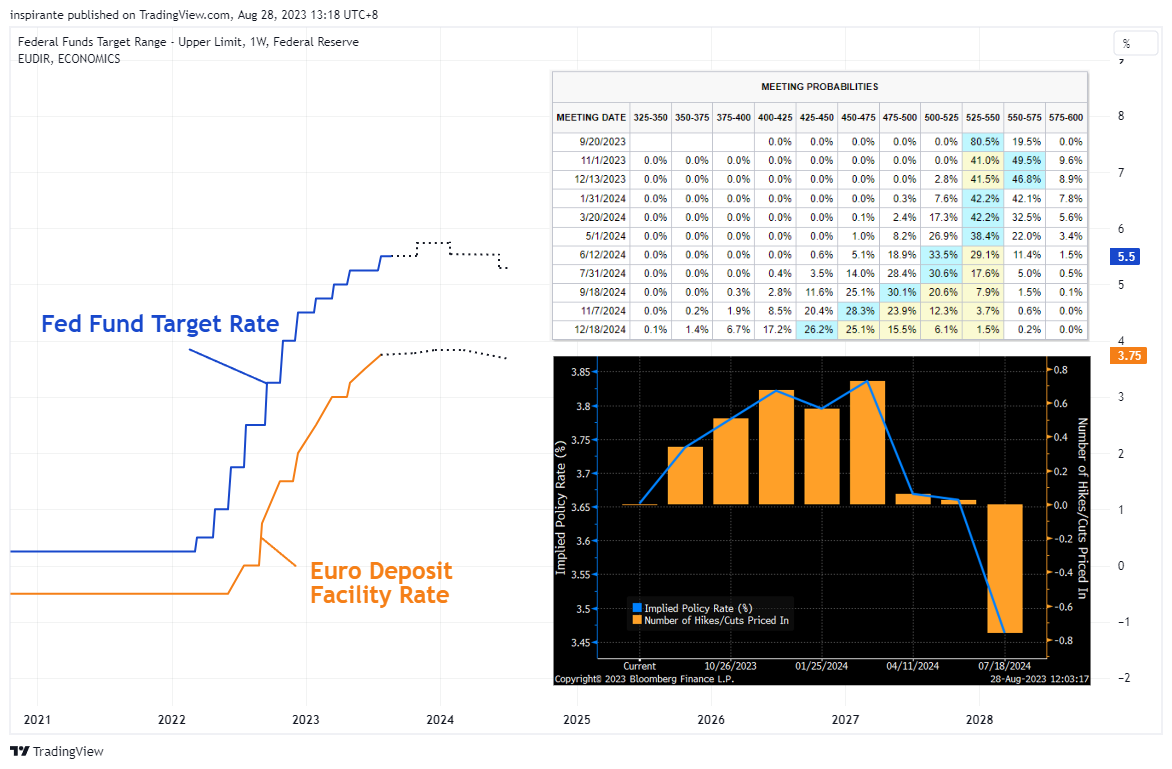
Task: Click the 2024 year on time axis
Action: [x=440, y=720]
